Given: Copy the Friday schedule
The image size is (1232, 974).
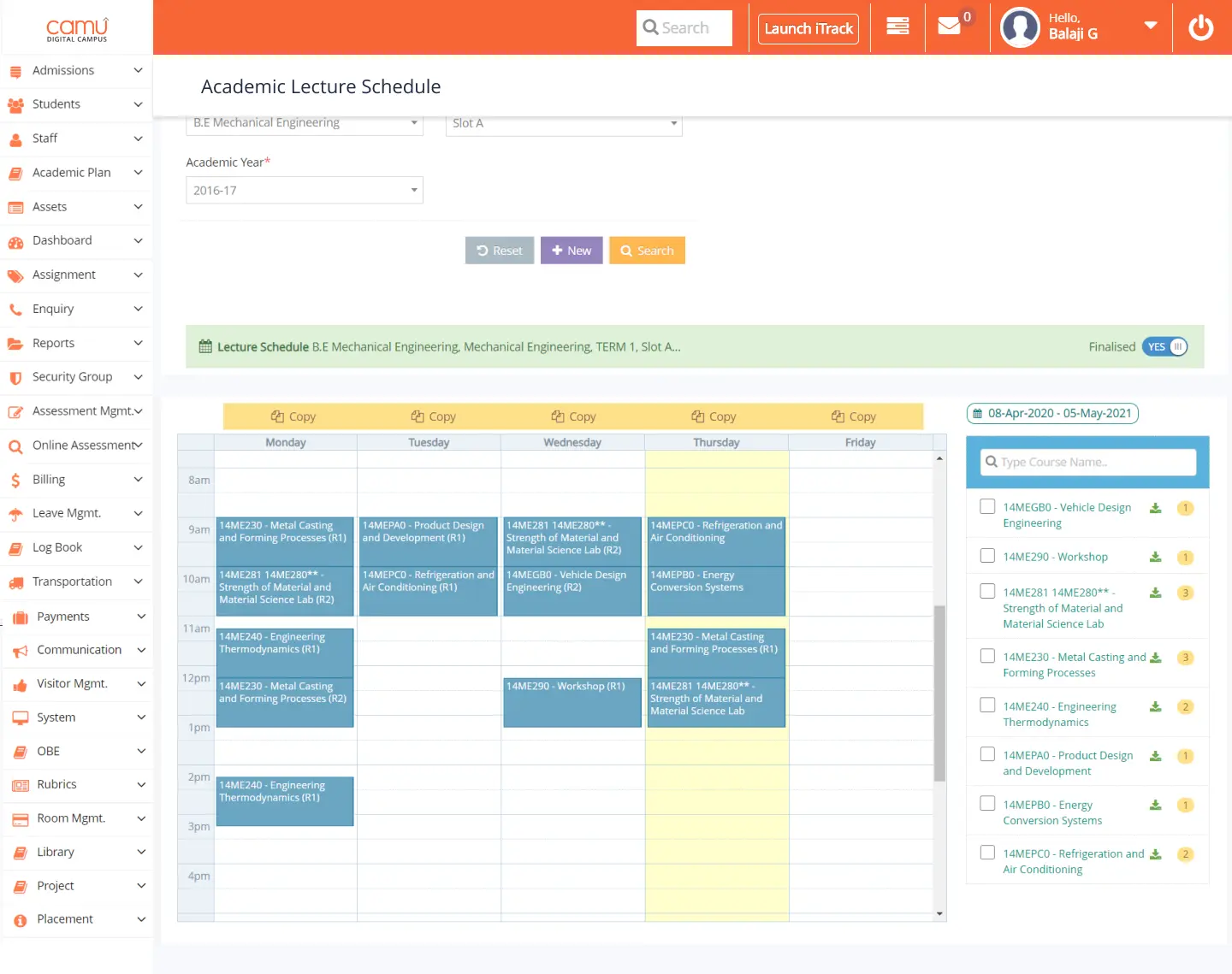Looking at the screenshot, I should click(x=854, y=416).
